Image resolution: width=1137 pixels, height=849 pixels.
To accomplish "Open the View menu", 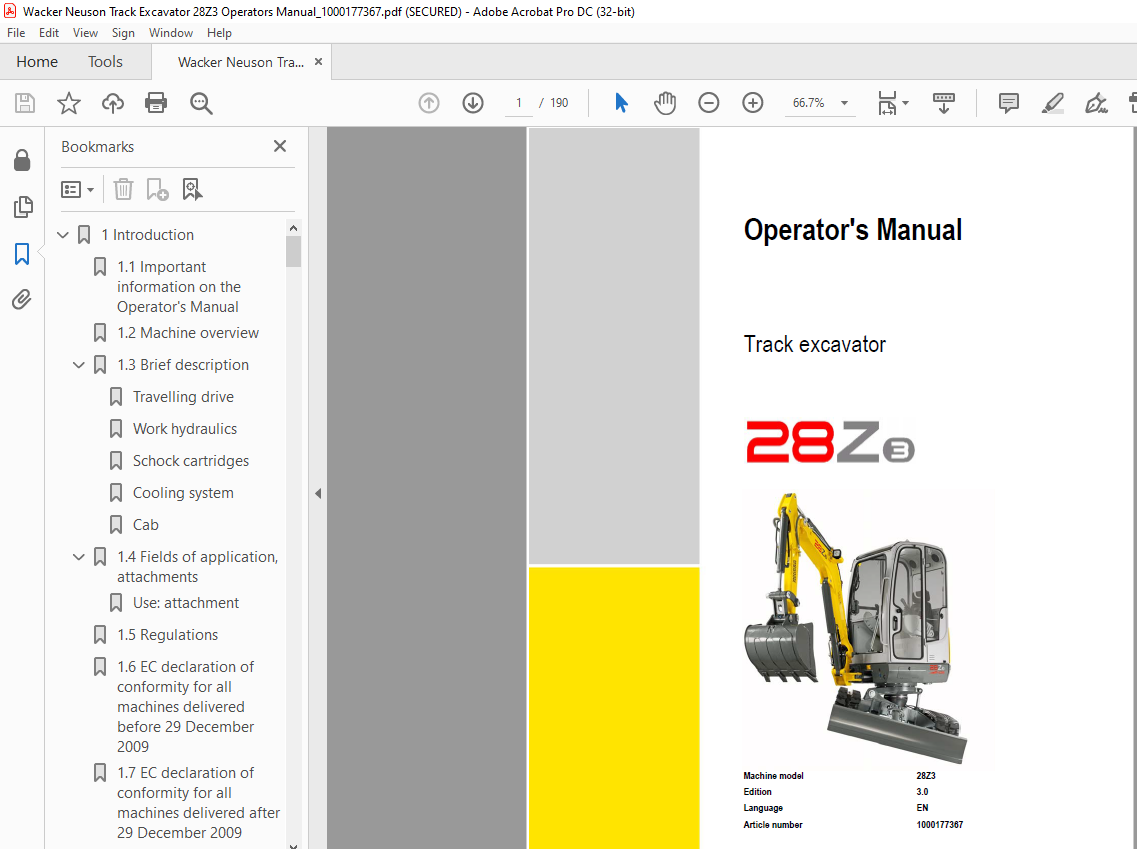I will (85, 33).
